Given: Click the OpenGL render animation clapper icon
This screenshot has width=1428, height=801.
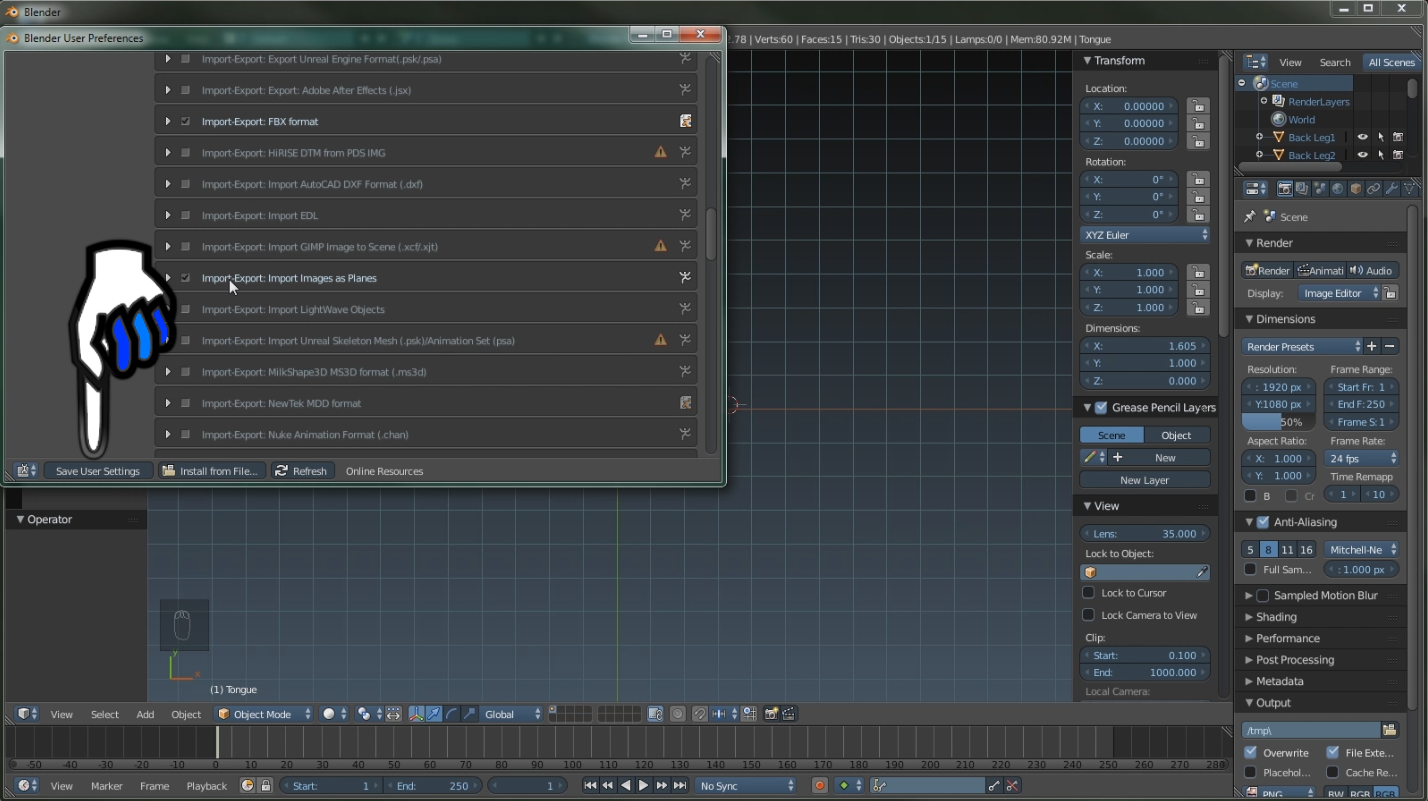Looking at the screenshot, I should click(789, 714).
